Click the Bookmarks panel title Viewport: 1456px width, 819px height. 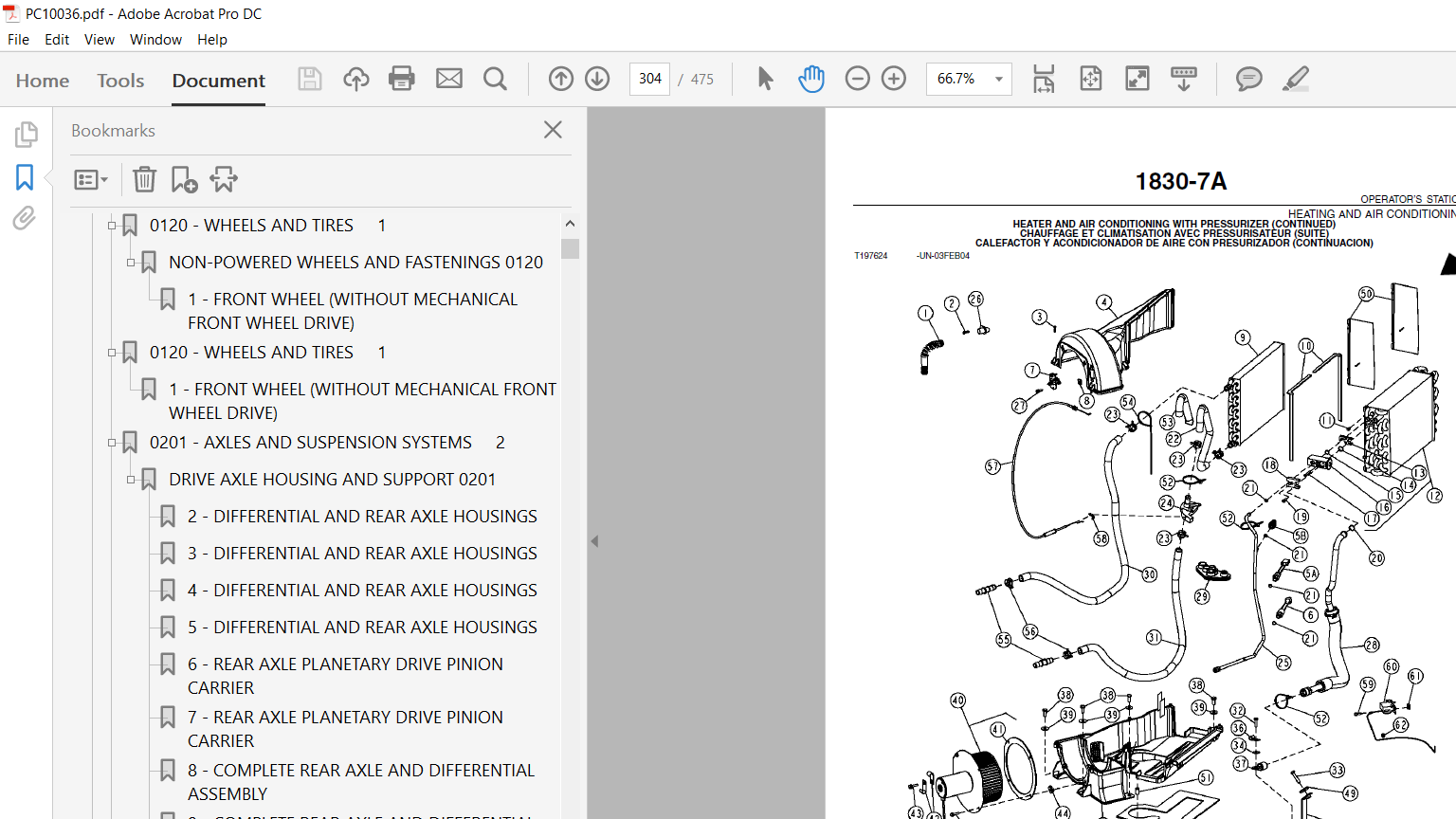pos(113,131)
